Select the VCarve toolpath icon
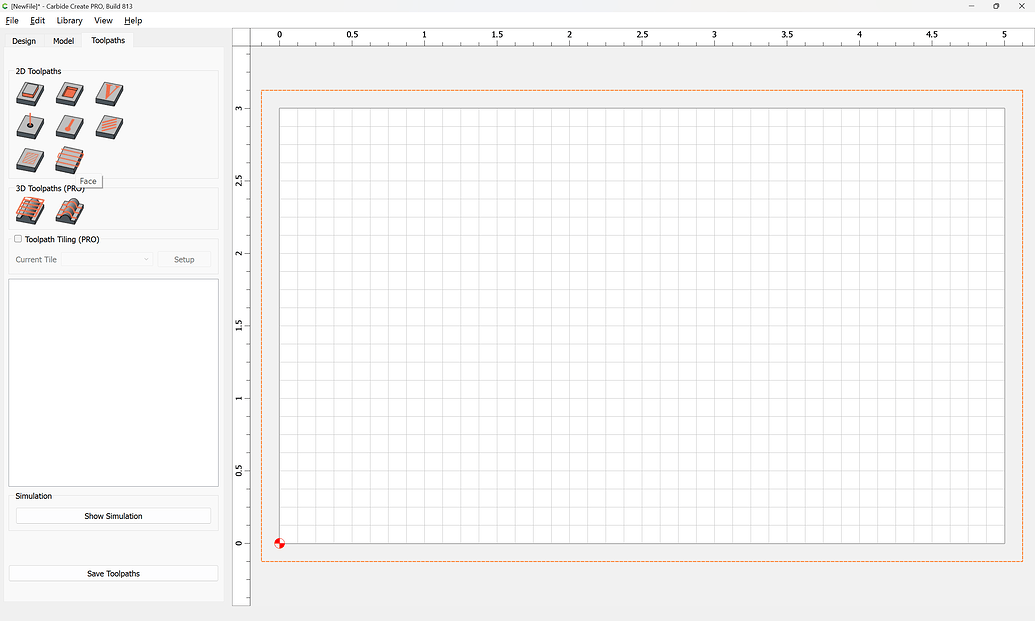The height and width of the screenshot is (621, 1035). click(x=109, y=94)
